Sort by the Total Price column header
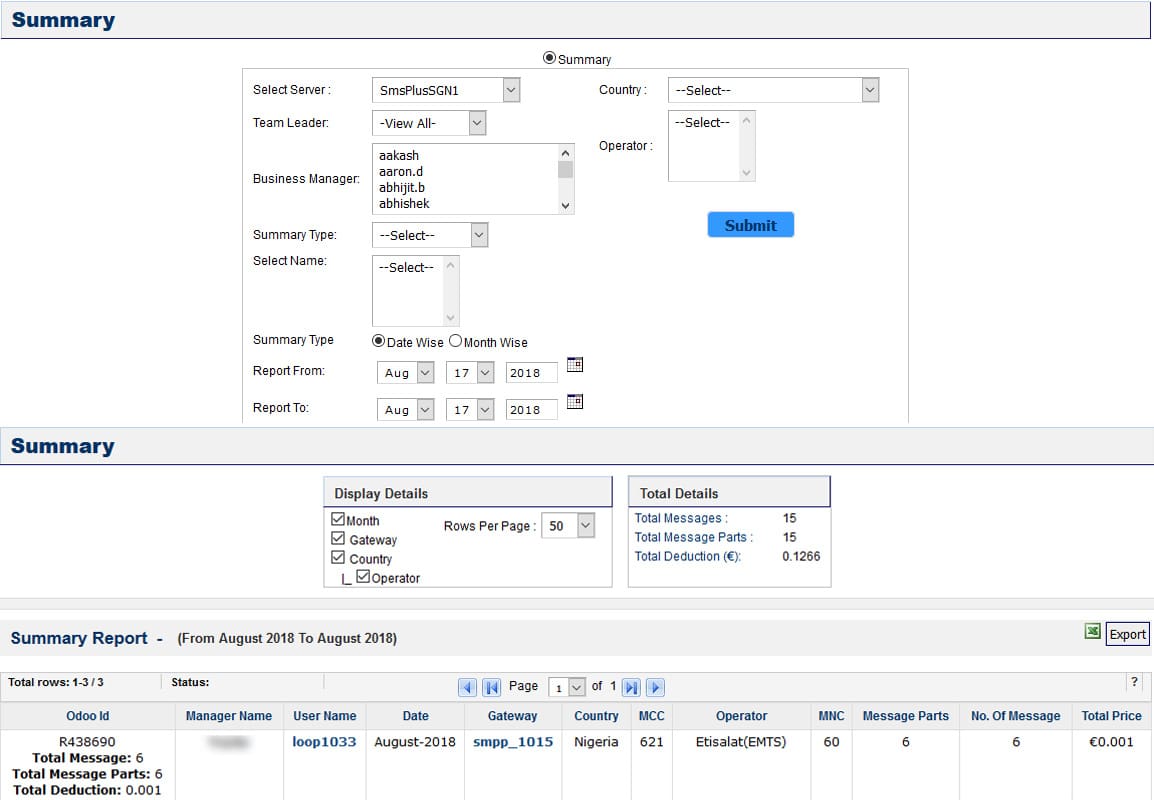This screenshot has width=1154, height=800. click(1111, 715)
